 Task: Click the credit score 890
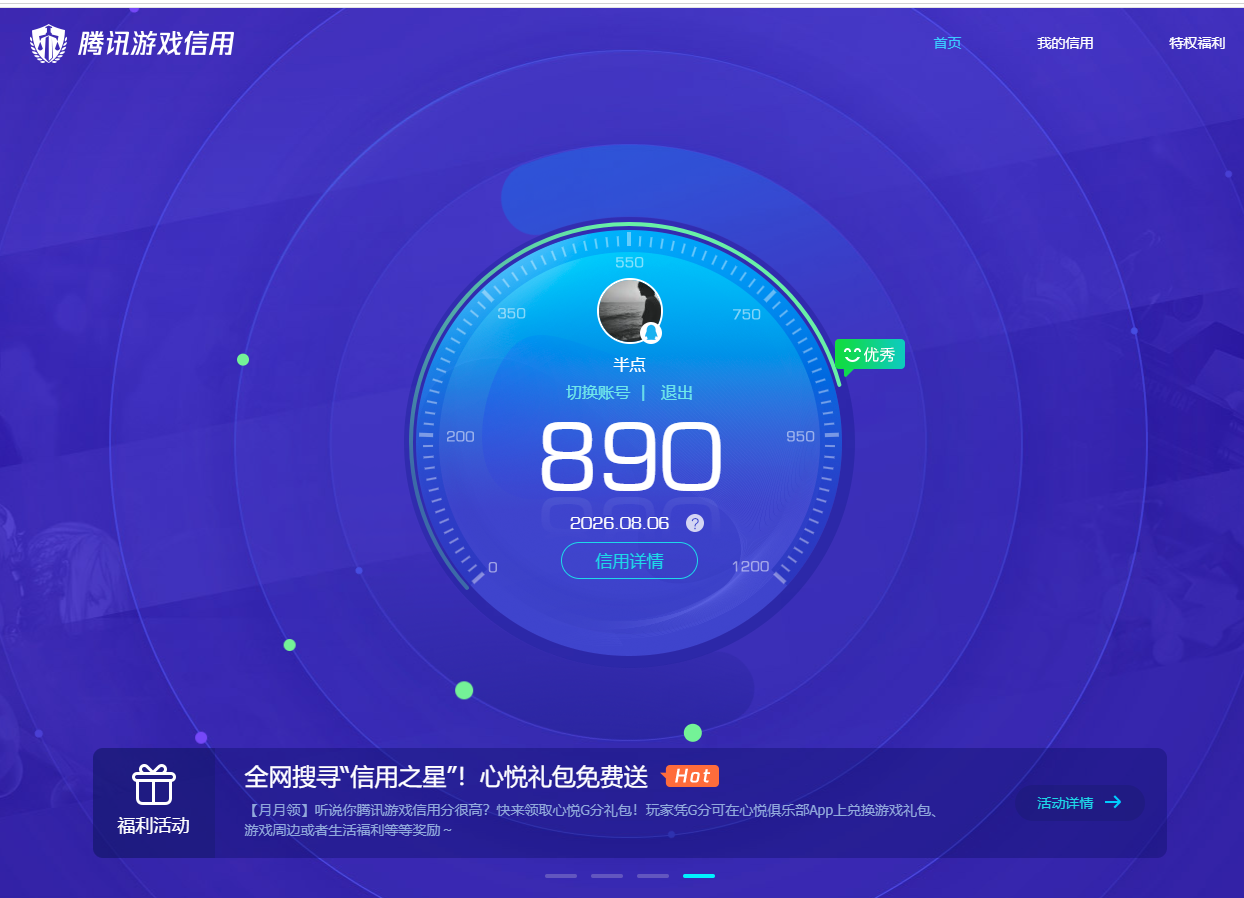point(630,458)
